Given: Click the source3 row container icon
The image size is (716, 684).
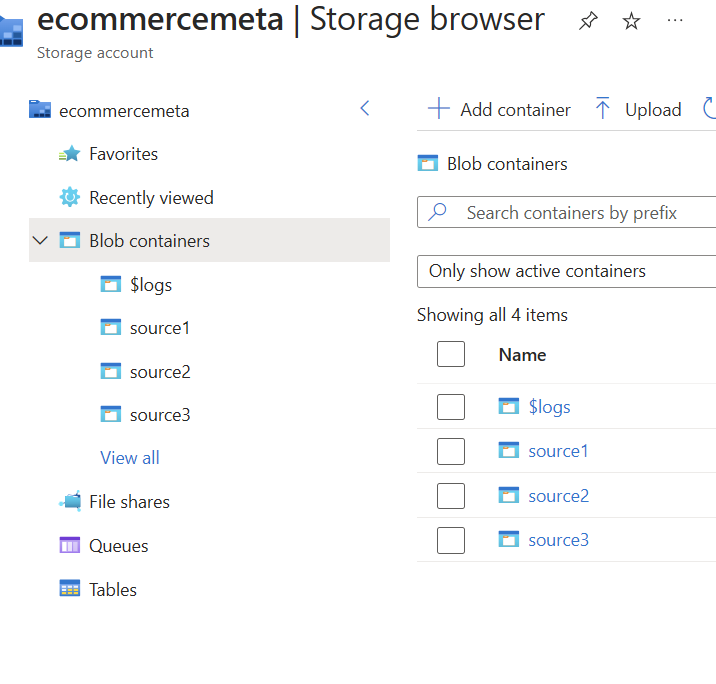Looking at the screenshot, I should point(509,539).
